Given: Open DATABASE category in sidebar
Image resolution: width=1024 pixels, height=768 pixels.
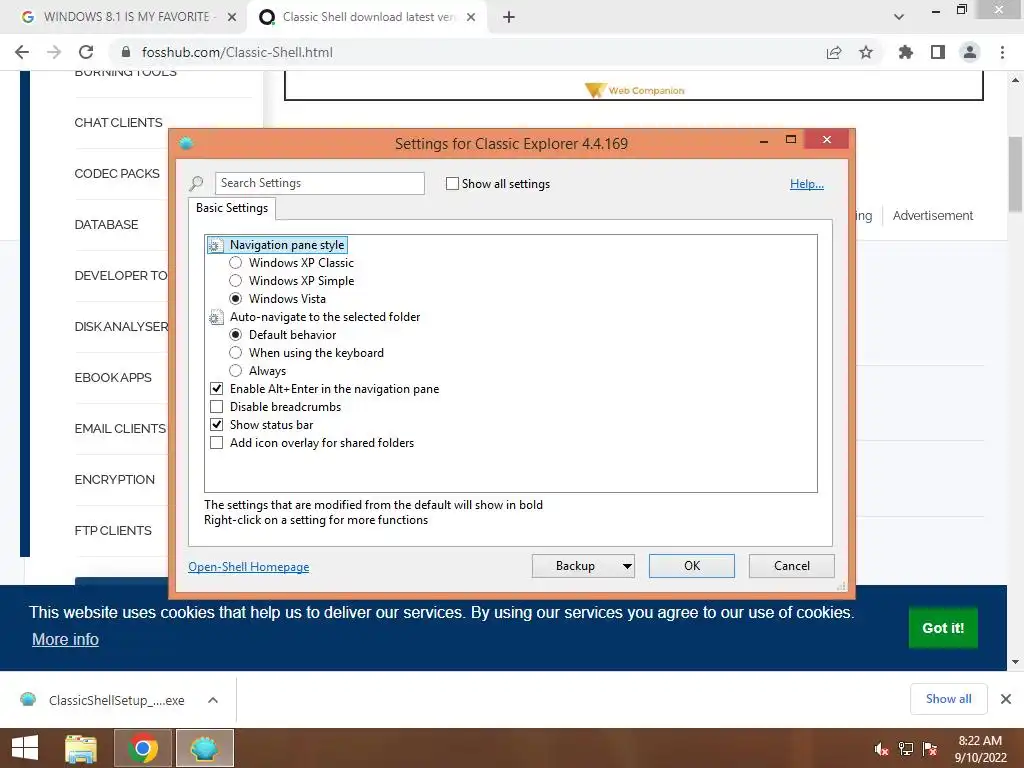Looking at the screenshot, I should click(106, 225).
